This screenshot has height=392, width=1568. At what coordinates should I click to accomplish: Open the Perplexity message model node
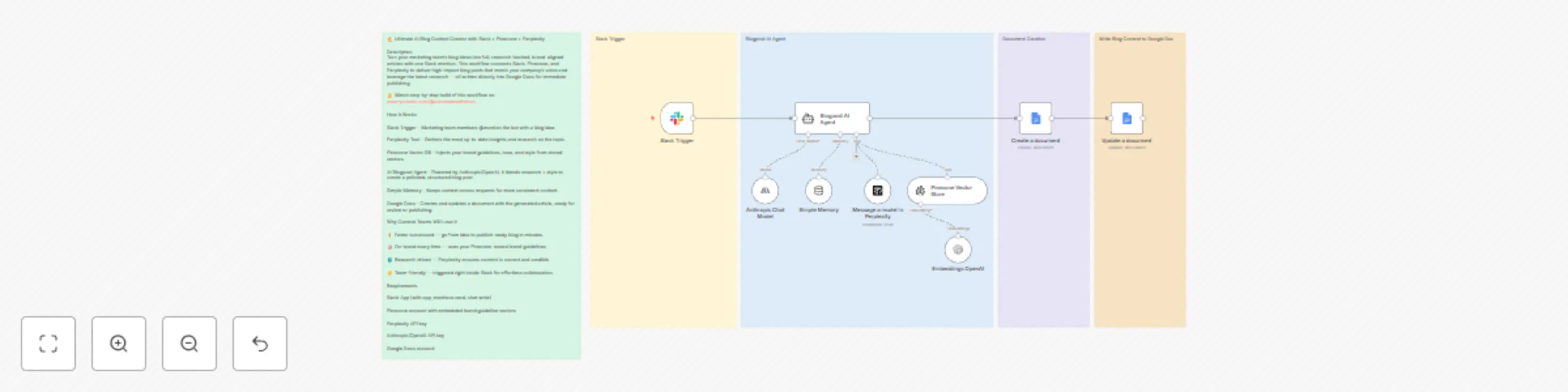click(877, 190)
